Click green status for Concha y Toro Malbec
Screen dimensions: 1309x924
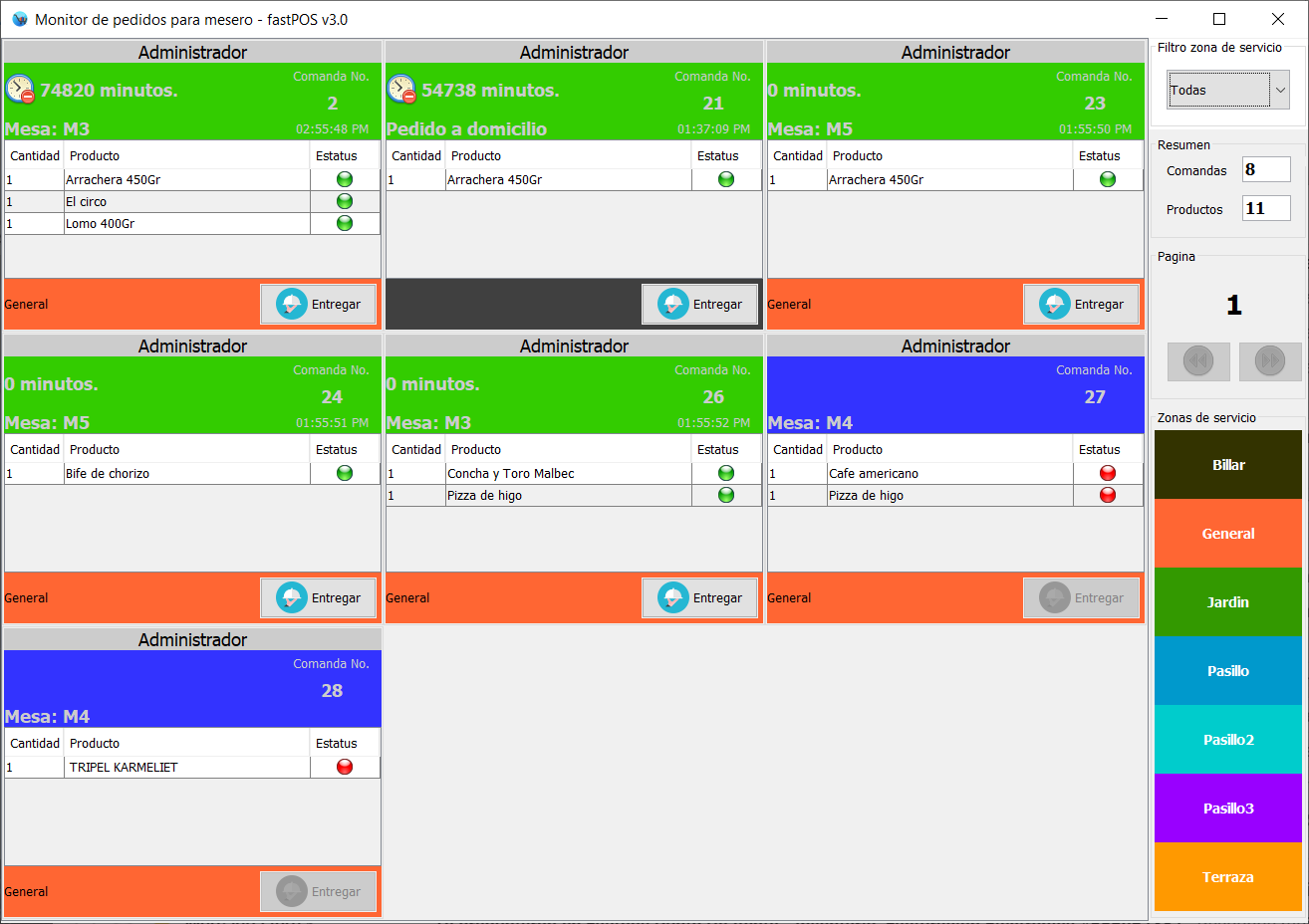[726, 473]
